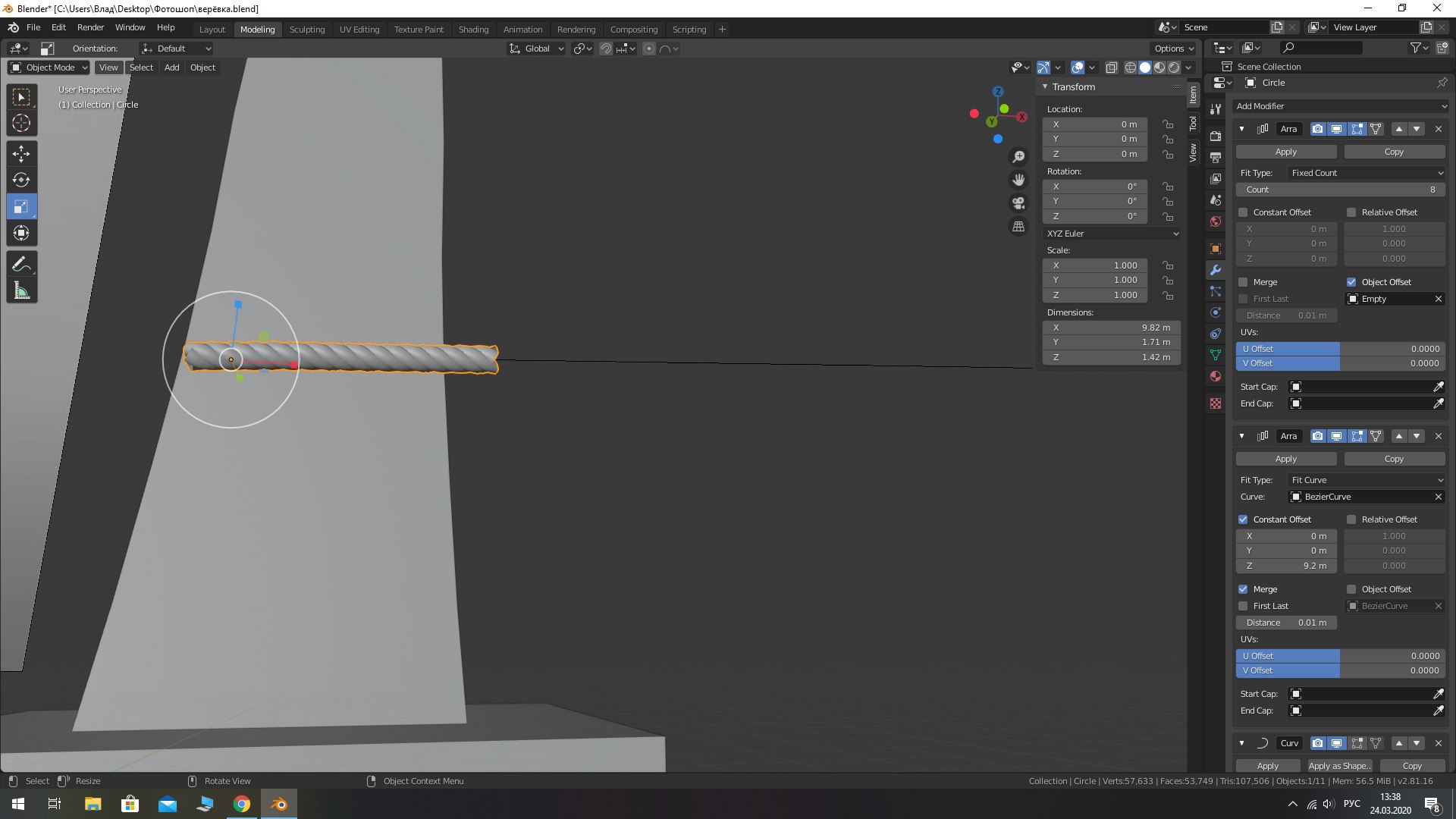Select the Scale tool
The height and width of the screenshot is (819, 1456).
(21, 206)
